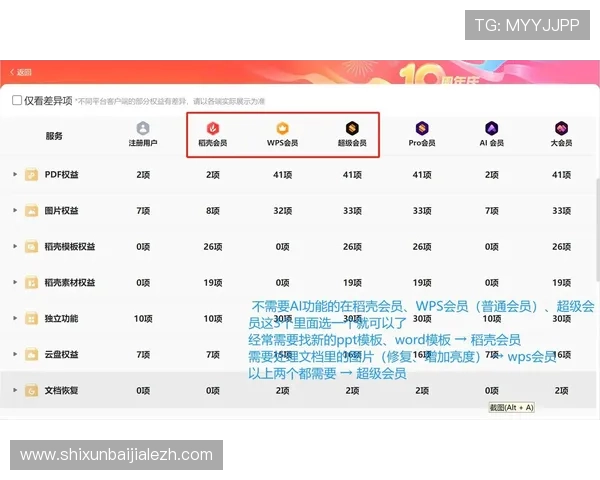Image resolution: width=600 pixels, height=480 pixels.
Task: Click the Pro会员 purple hexagon icon
Action: 422,128
